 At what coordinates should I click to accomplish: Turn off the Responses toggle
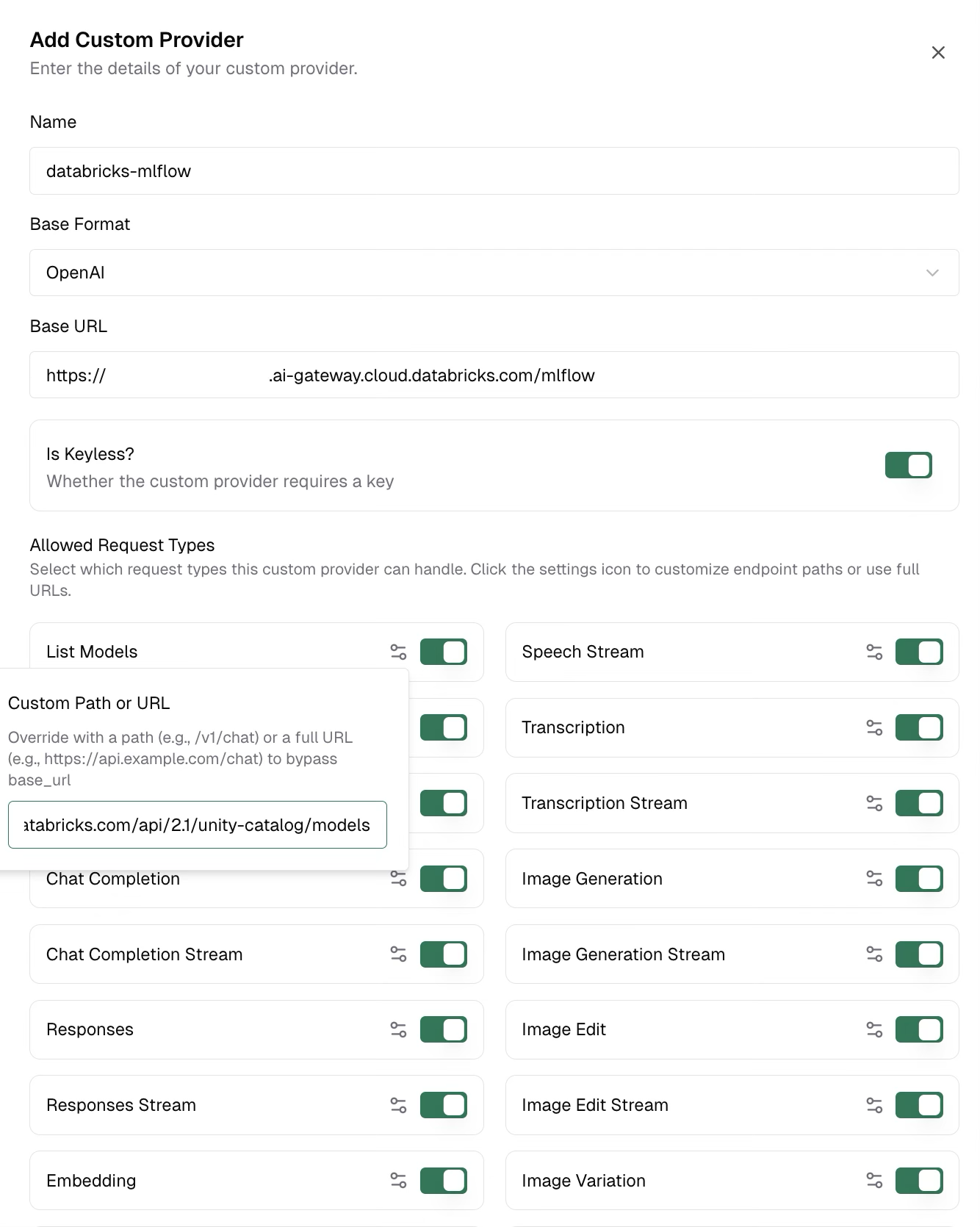click(x=444, y=1029)
